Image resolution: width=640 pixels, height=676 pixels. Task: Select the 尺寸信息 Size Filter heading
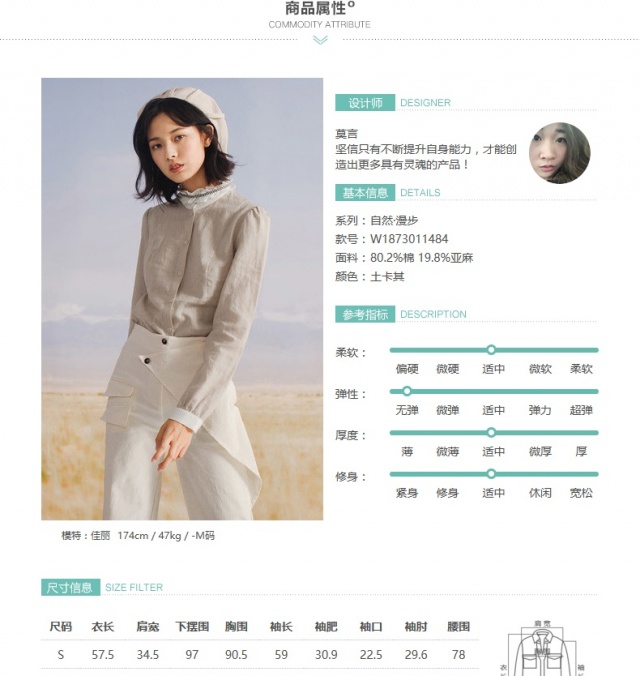click(x=71, y=587)
